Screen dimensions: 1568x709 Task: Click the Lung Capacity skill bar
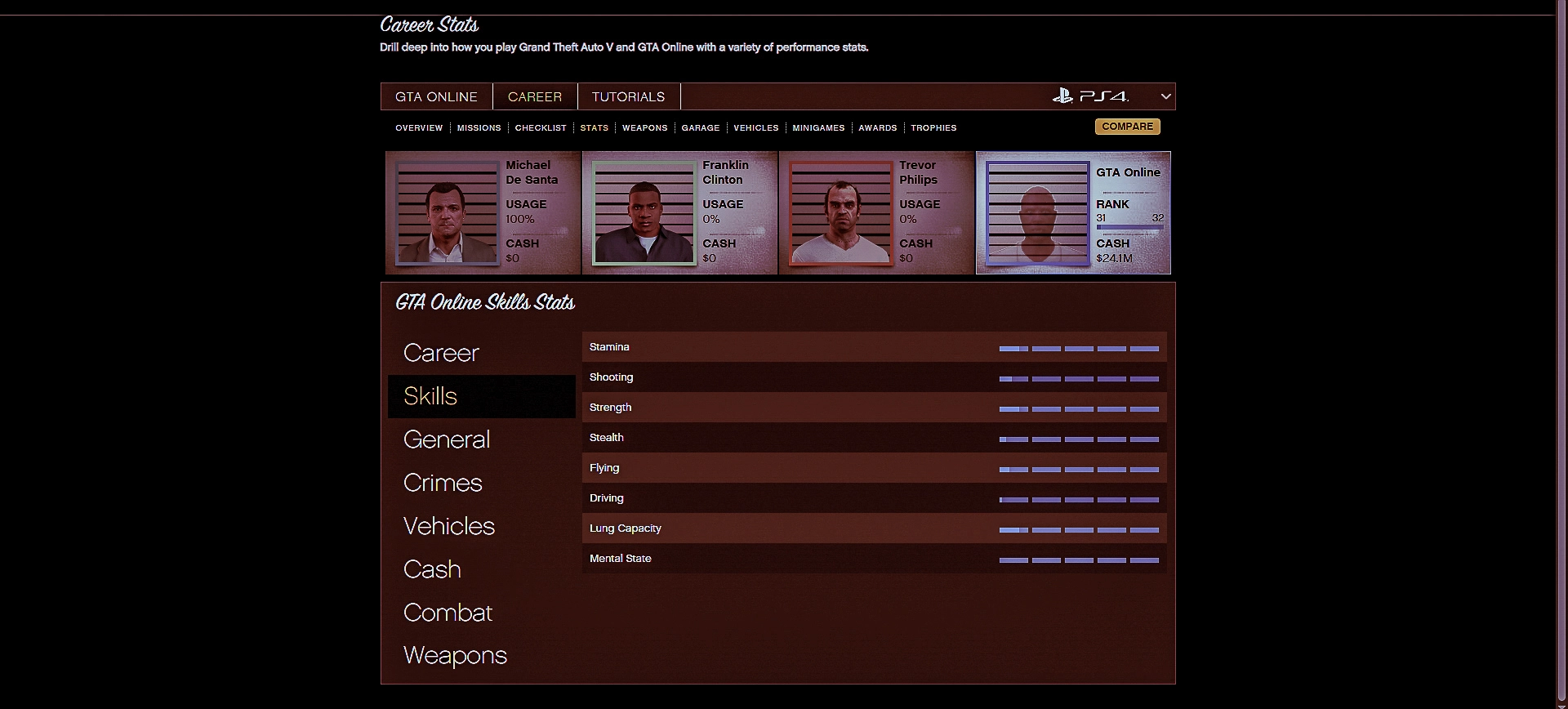1079,530
